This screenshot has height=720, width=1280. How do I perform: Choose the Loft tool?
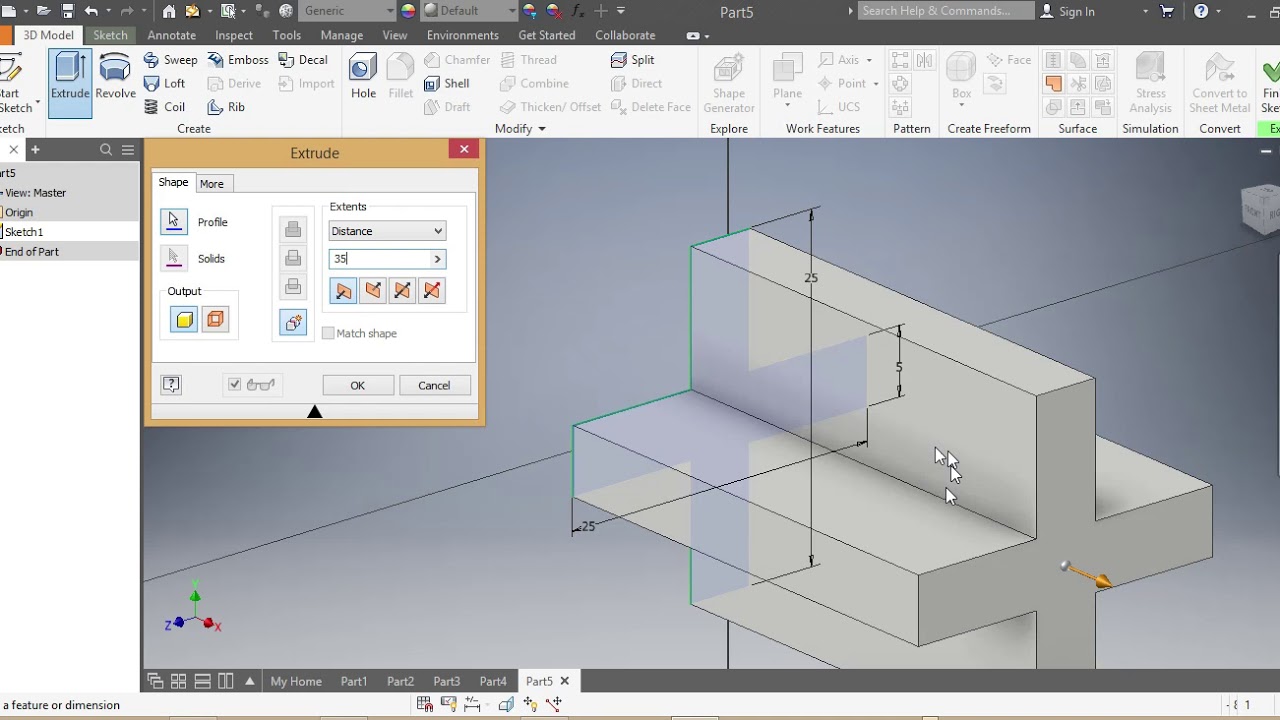click(x=165, y=84)
